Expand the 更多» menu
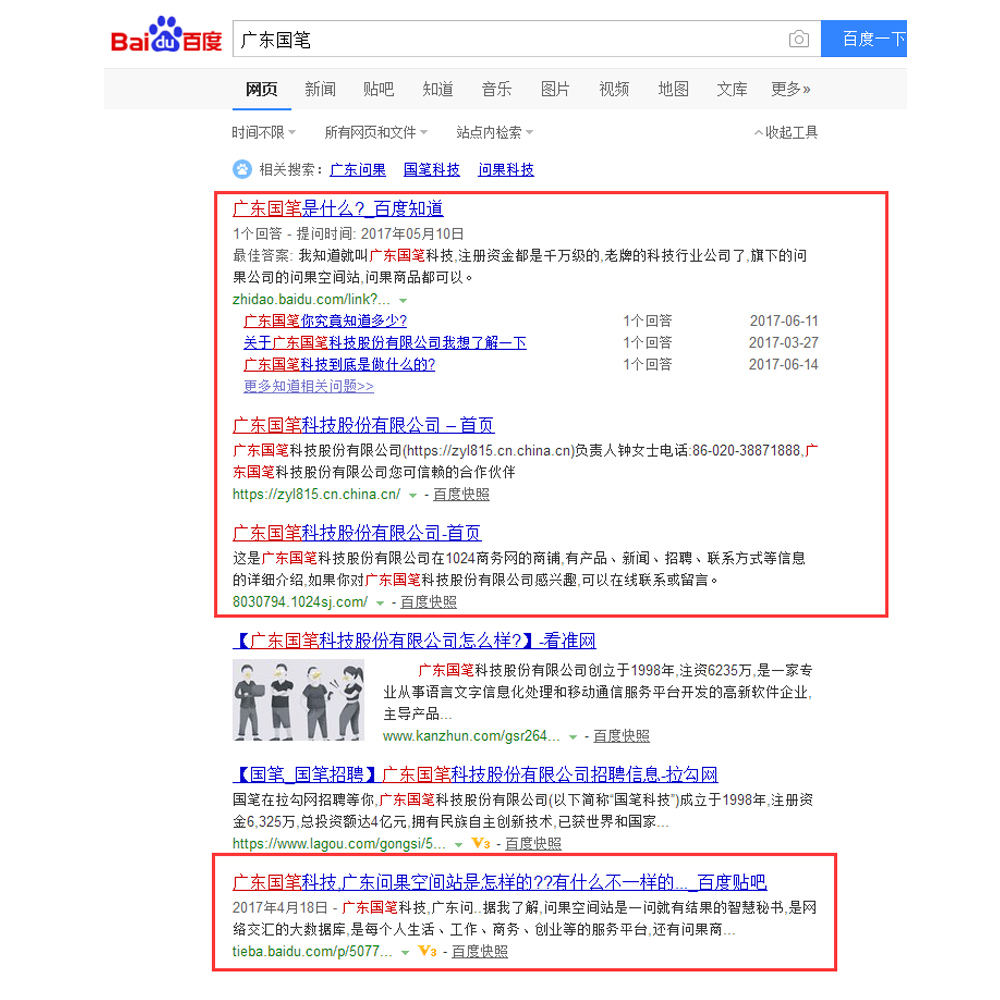This screenshot has width=1000, height=1000. pos(791,89)
